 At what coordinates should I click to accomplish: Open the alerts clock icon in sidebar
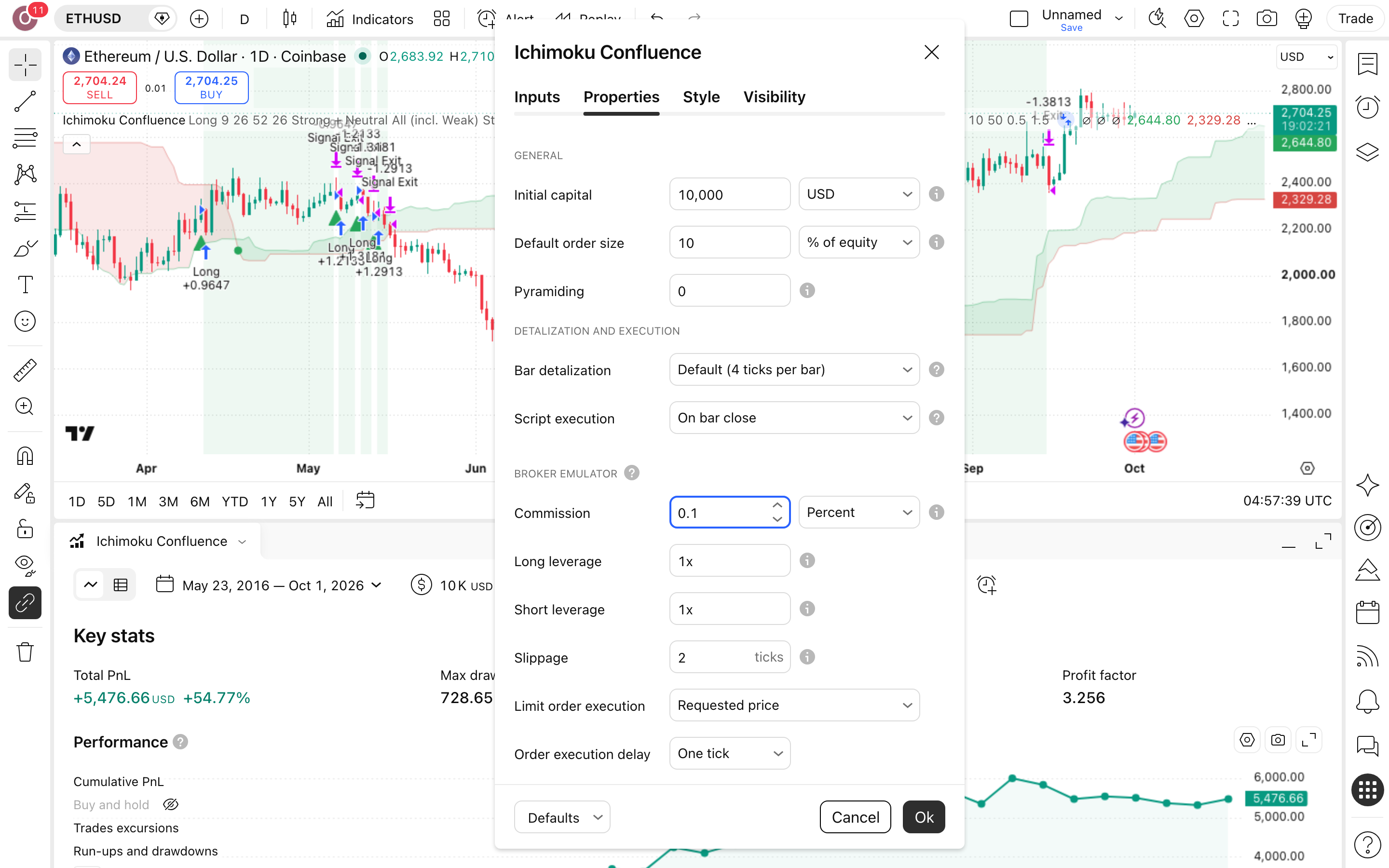(x=1367, y=108)
